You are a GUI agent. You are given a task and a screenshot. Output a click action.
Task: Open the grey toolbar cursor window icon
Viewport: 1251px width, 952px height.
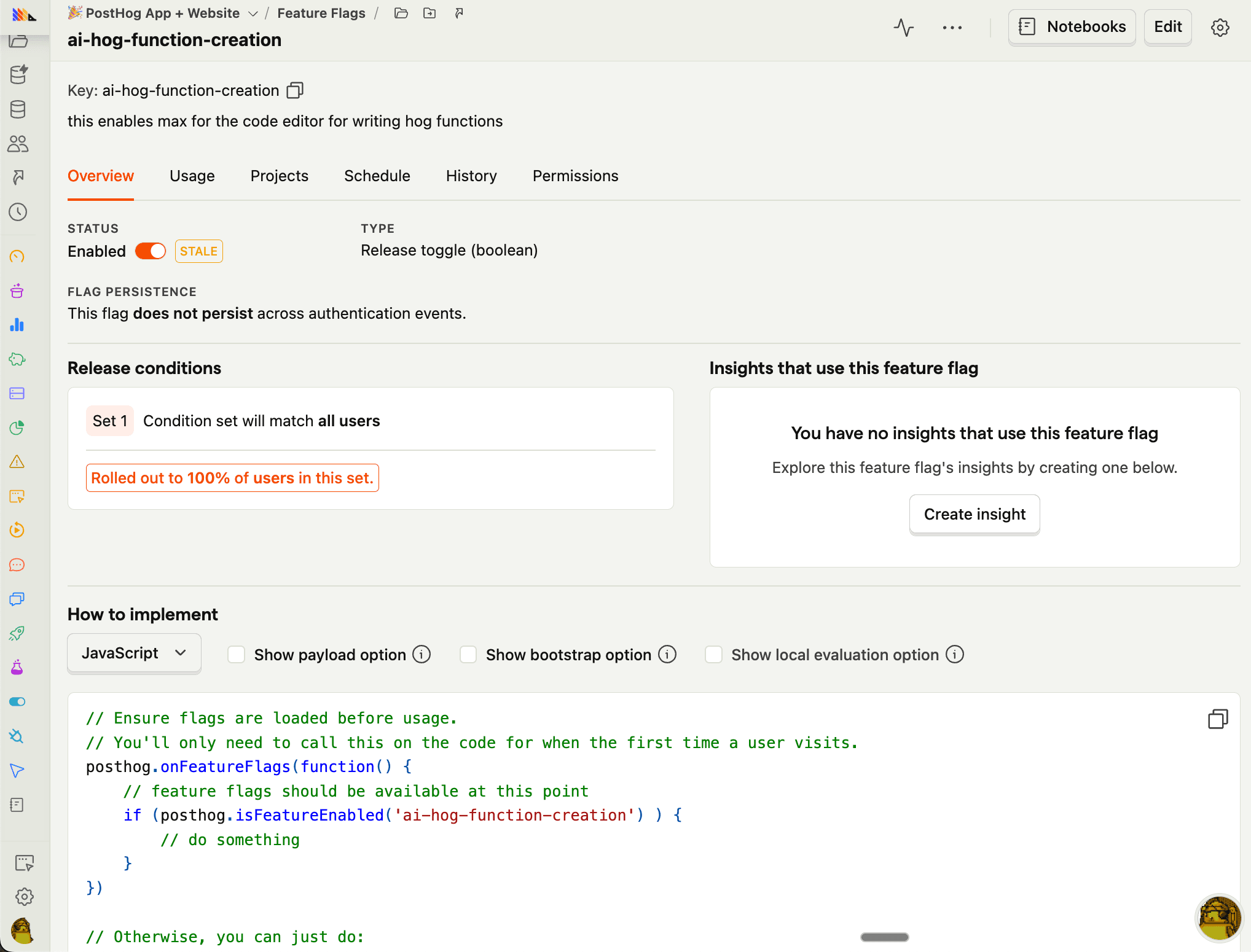tap(24, 863)
